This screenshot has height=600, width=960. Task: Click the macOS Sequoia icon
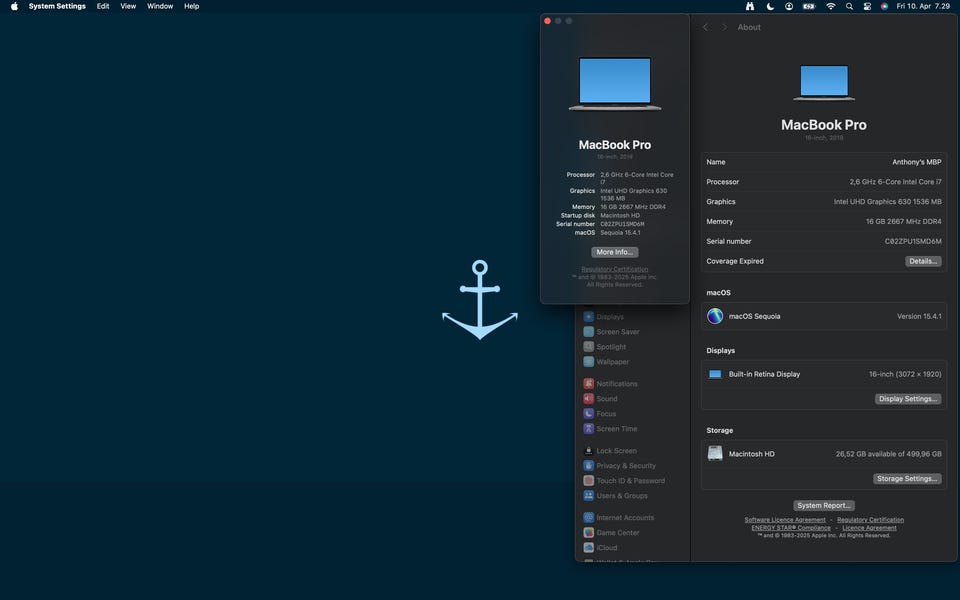click(715, 316)
